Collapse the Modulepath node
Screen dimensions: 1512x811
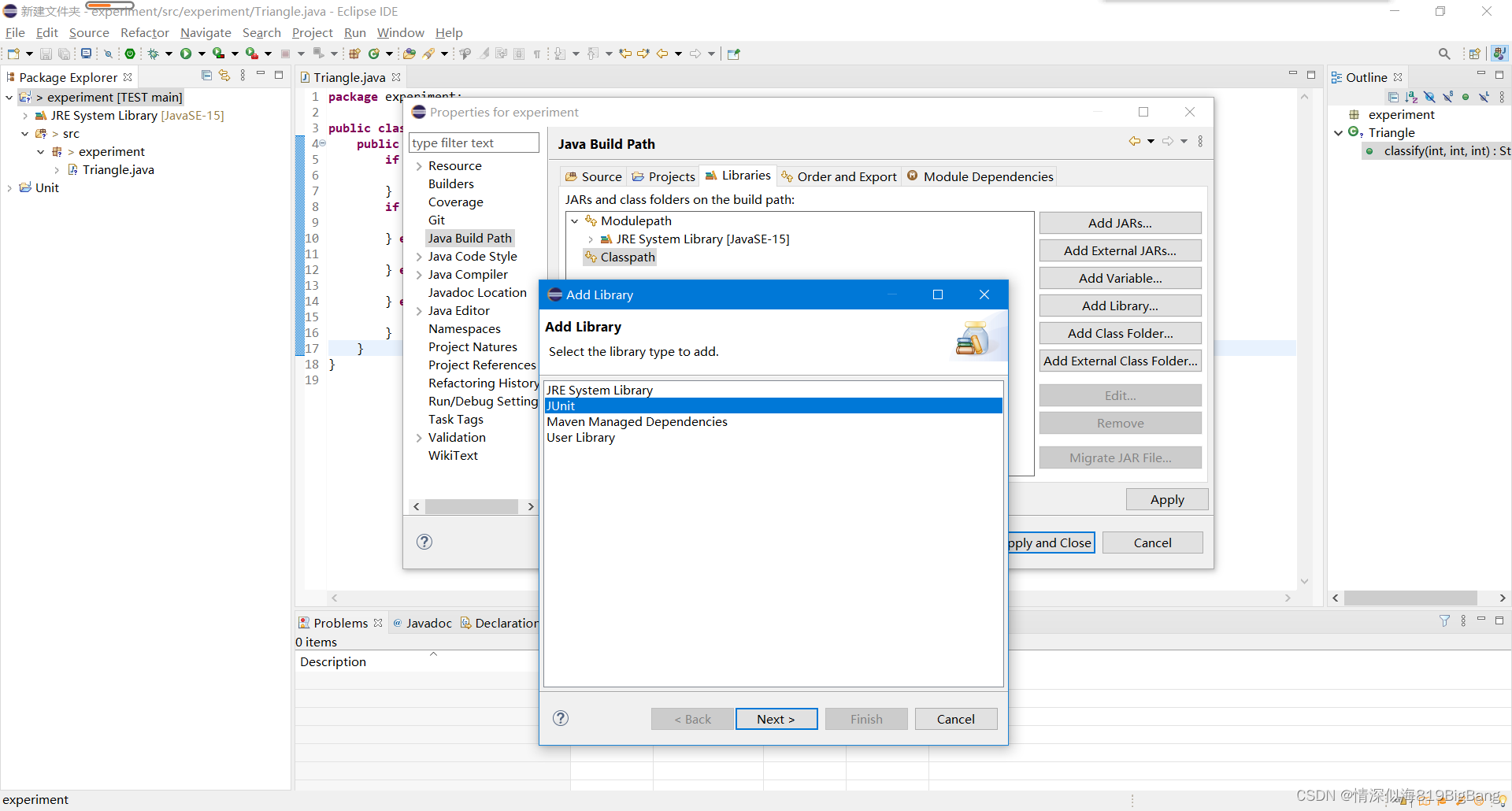coord(575,221)
